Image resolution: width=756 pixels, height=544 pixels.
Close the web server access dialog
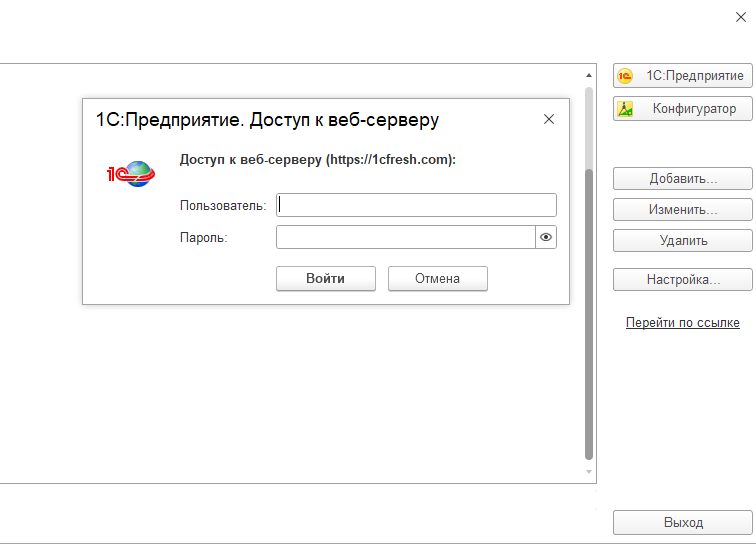[x=549, y=119]
